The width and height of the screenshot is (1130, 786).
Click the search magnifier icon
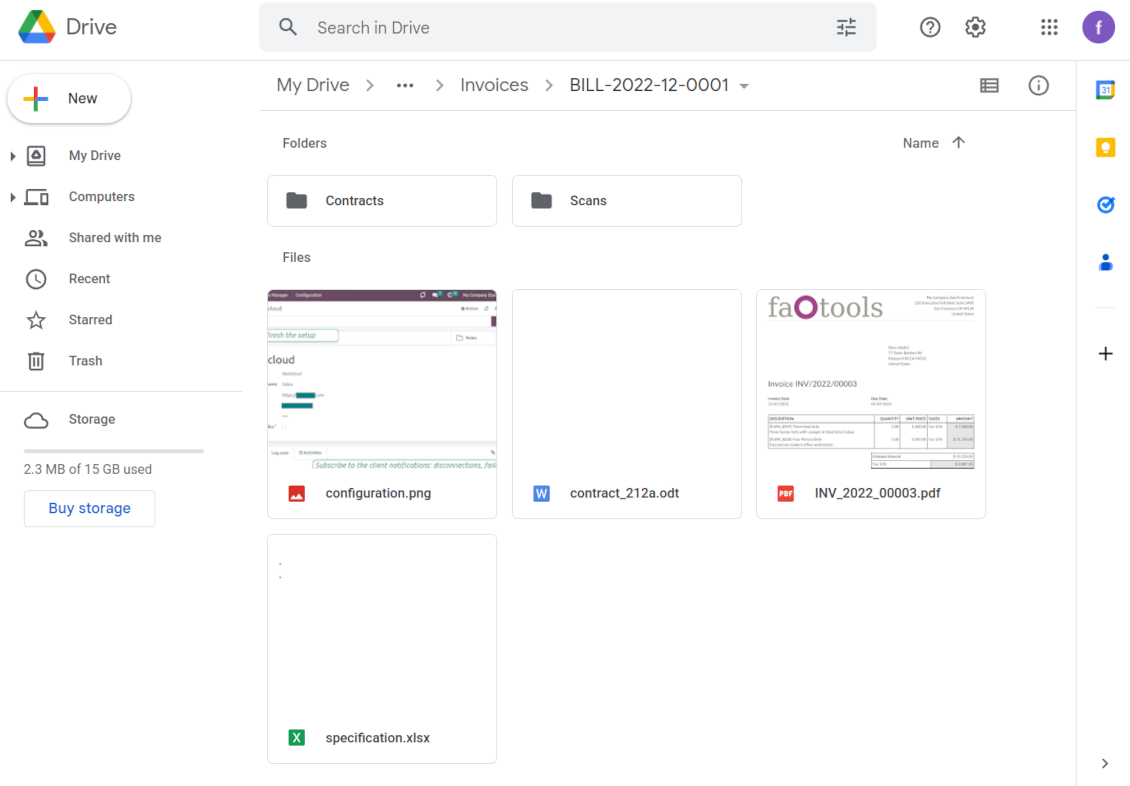pos(288,27)
